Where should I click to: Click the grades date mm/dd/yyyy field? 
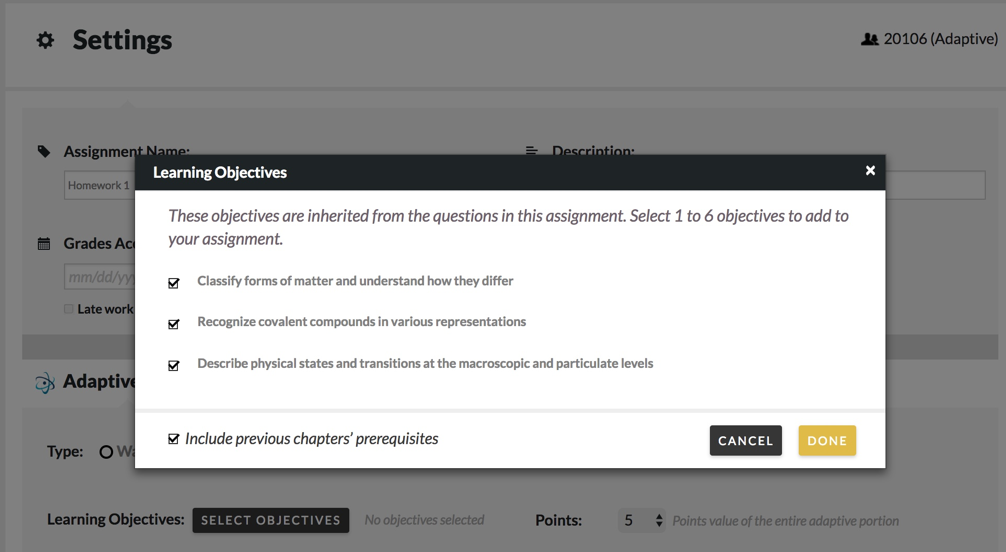coord(99,277)
